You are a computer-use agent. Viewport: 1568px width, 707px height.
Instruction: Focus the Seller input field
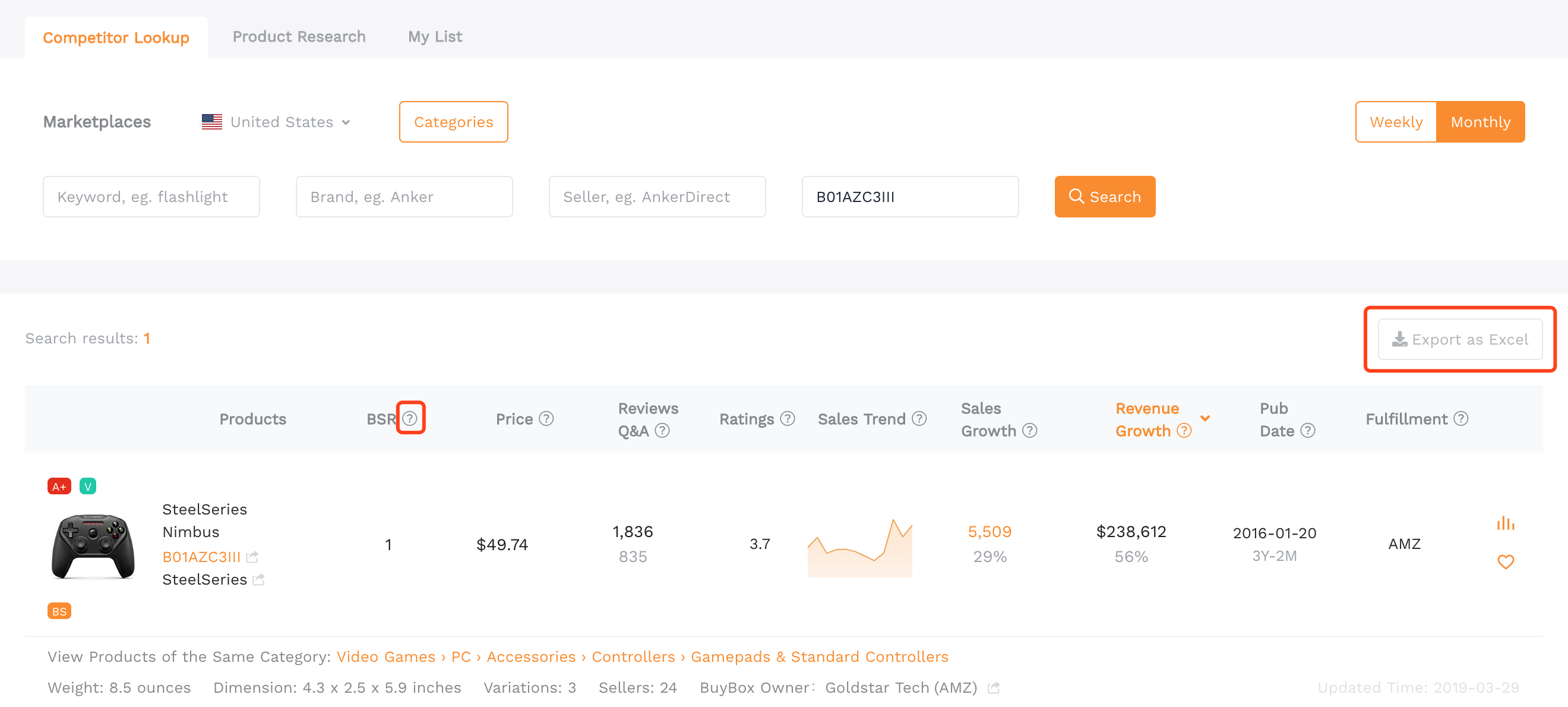point(657,197)
